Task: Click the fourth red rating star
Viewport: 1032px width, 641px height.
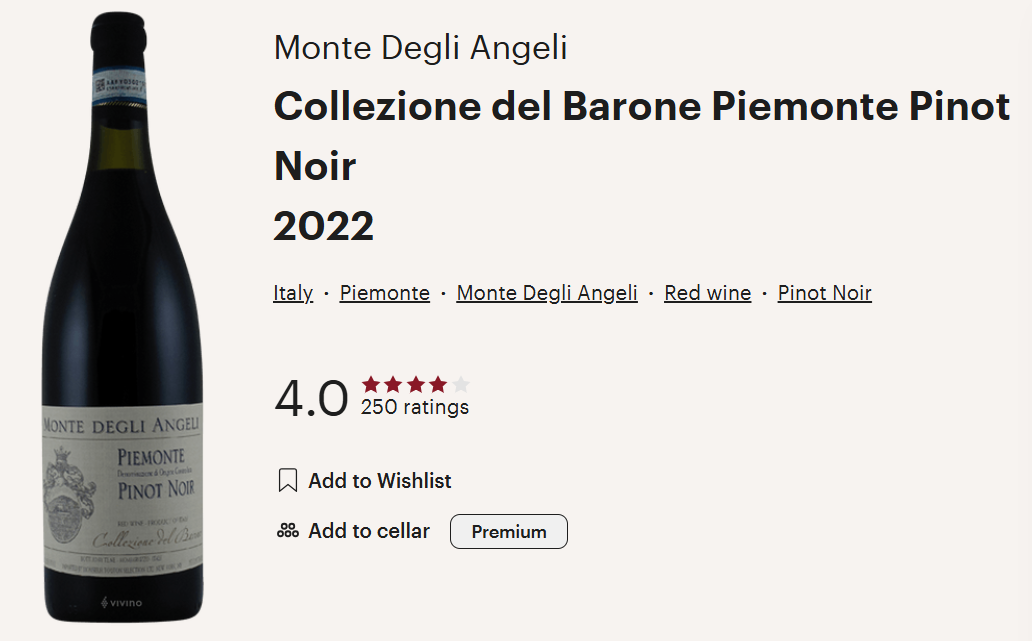Action: (438, 384)
